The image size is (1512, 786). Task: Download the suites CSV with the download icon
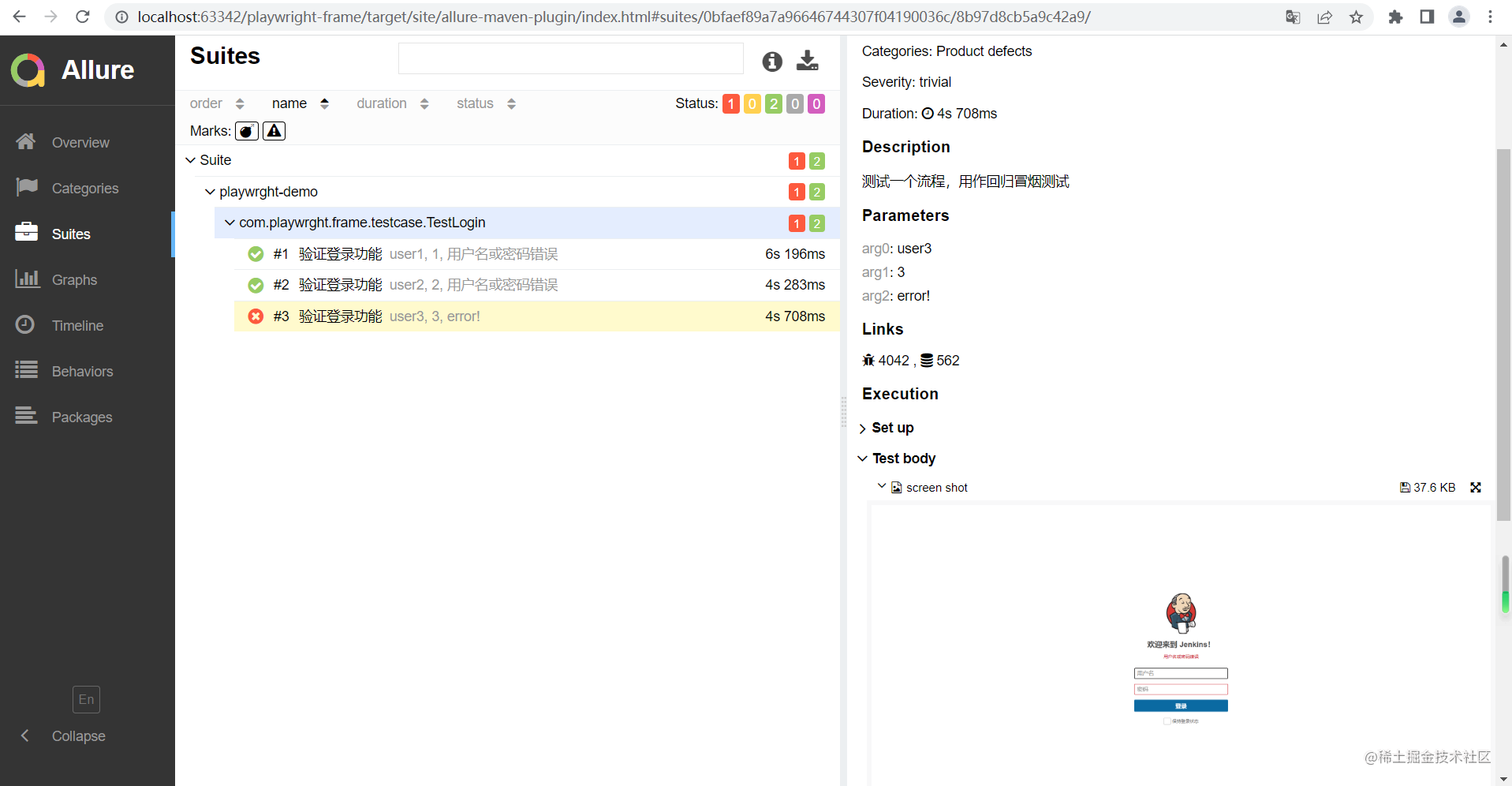807,61
